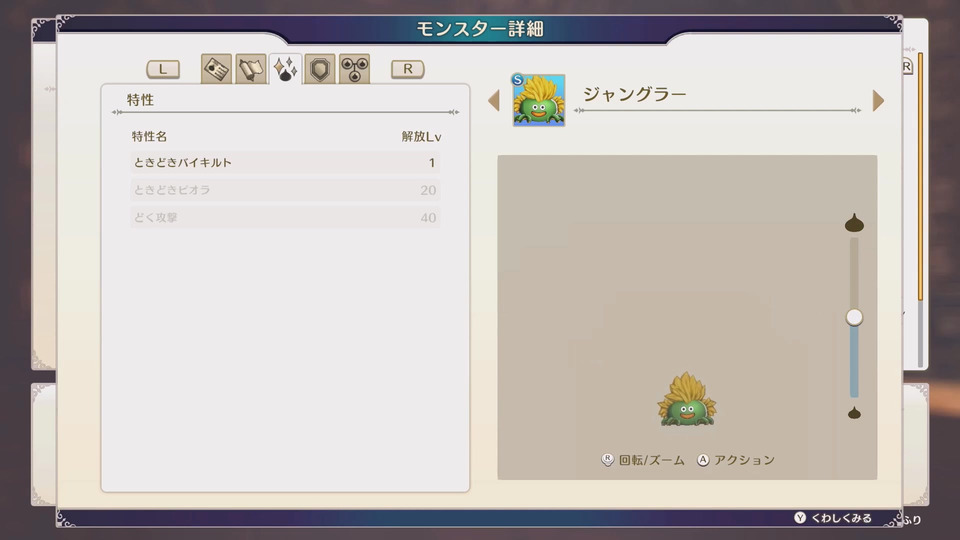Click the 回転/ズーム control hint
The width and height of the screenshot is (960, 540).
643,460
